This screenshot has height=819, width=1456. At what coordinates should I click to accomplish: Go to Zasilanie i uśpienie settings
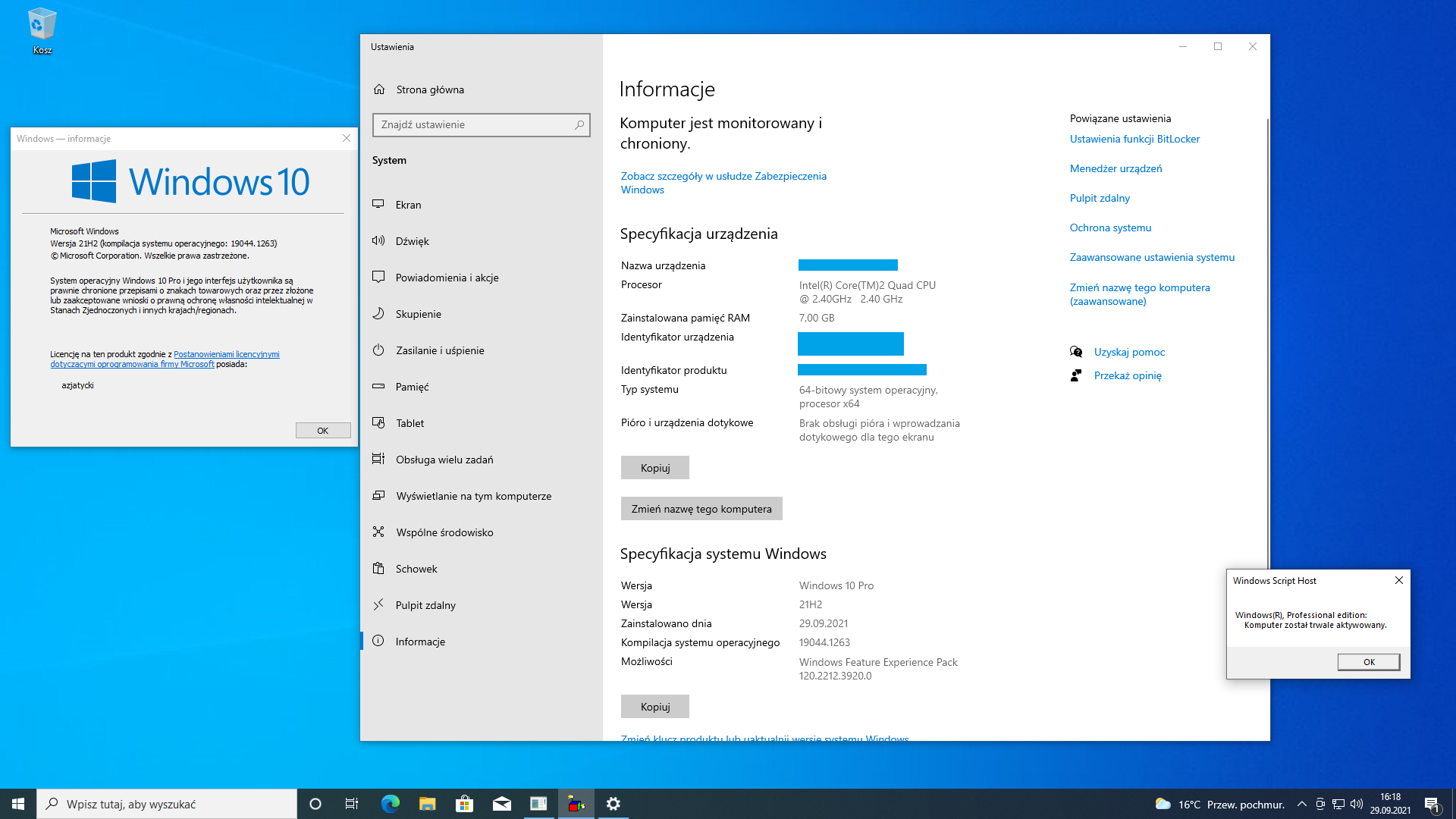pos(482,350)
